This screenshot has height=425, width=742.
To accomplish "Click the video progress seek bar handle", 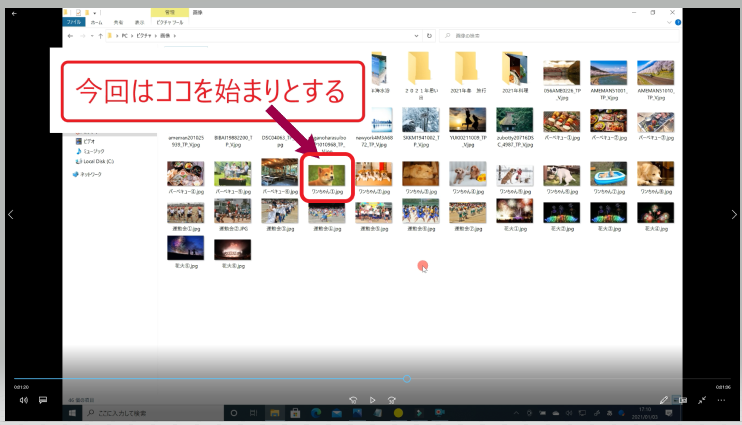I will coord(407,379).
